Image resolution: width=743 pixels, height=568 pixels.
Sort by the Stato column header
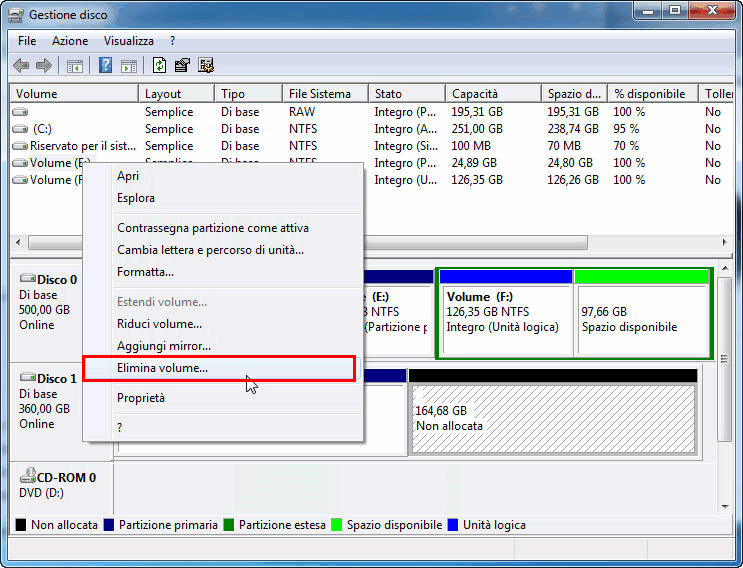click(x=408, y=94)
